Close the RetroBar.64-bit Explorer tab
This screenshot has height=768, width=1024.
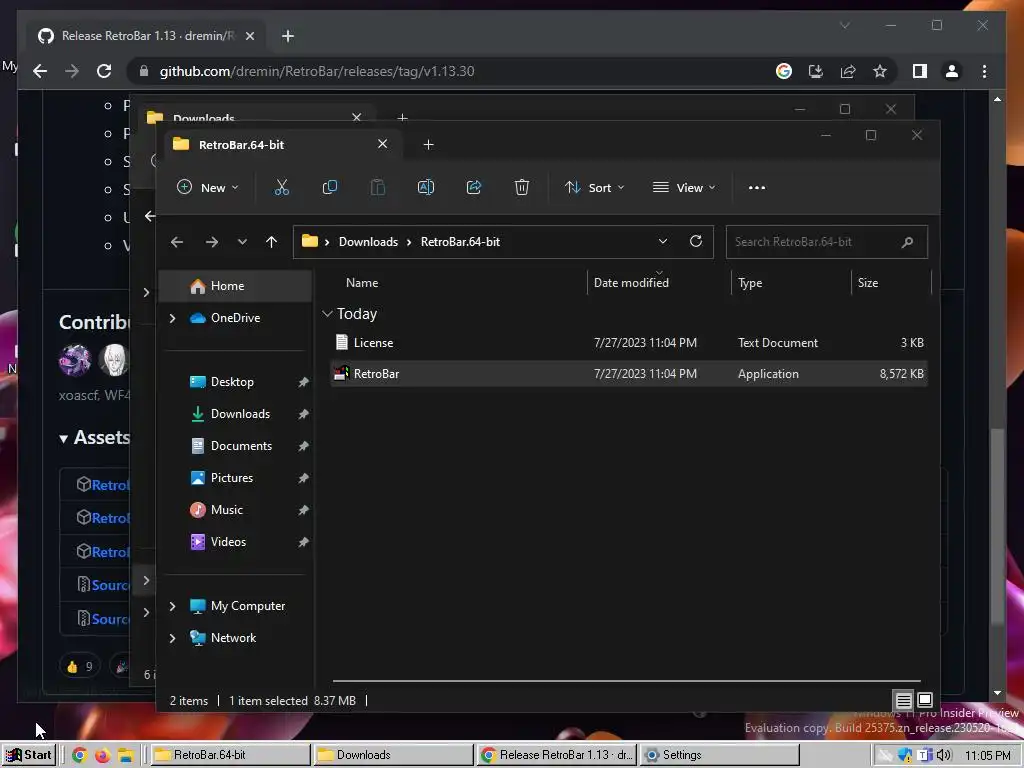click(x=383, y=144)
